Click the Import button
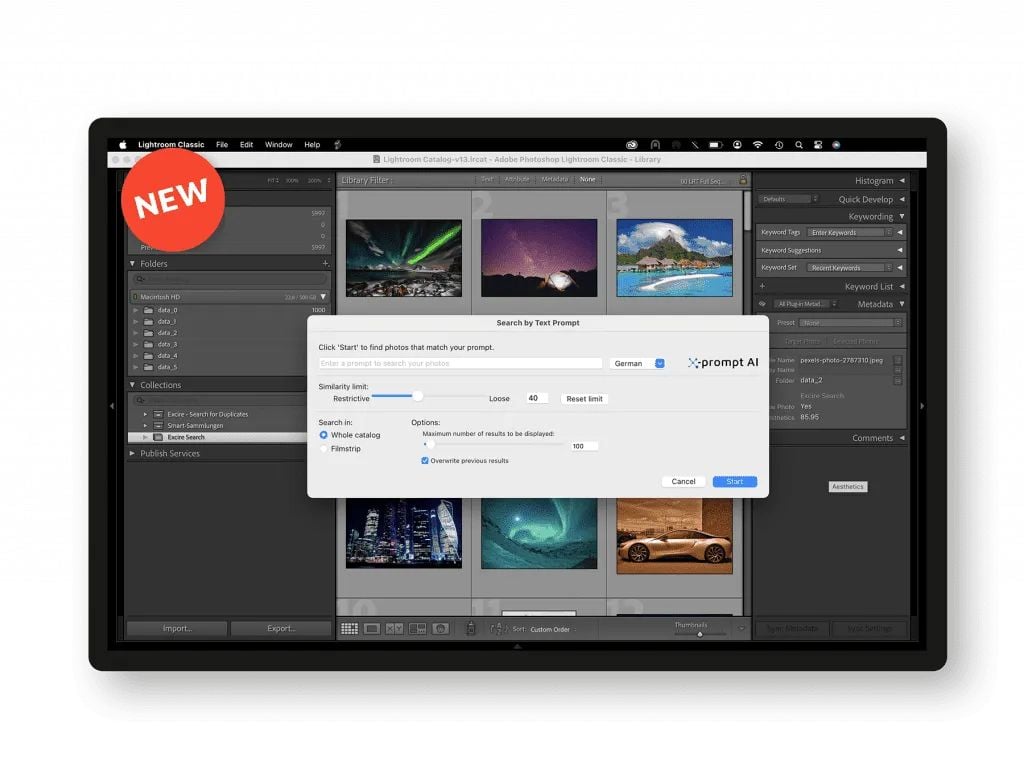 [x=177, y=628]
